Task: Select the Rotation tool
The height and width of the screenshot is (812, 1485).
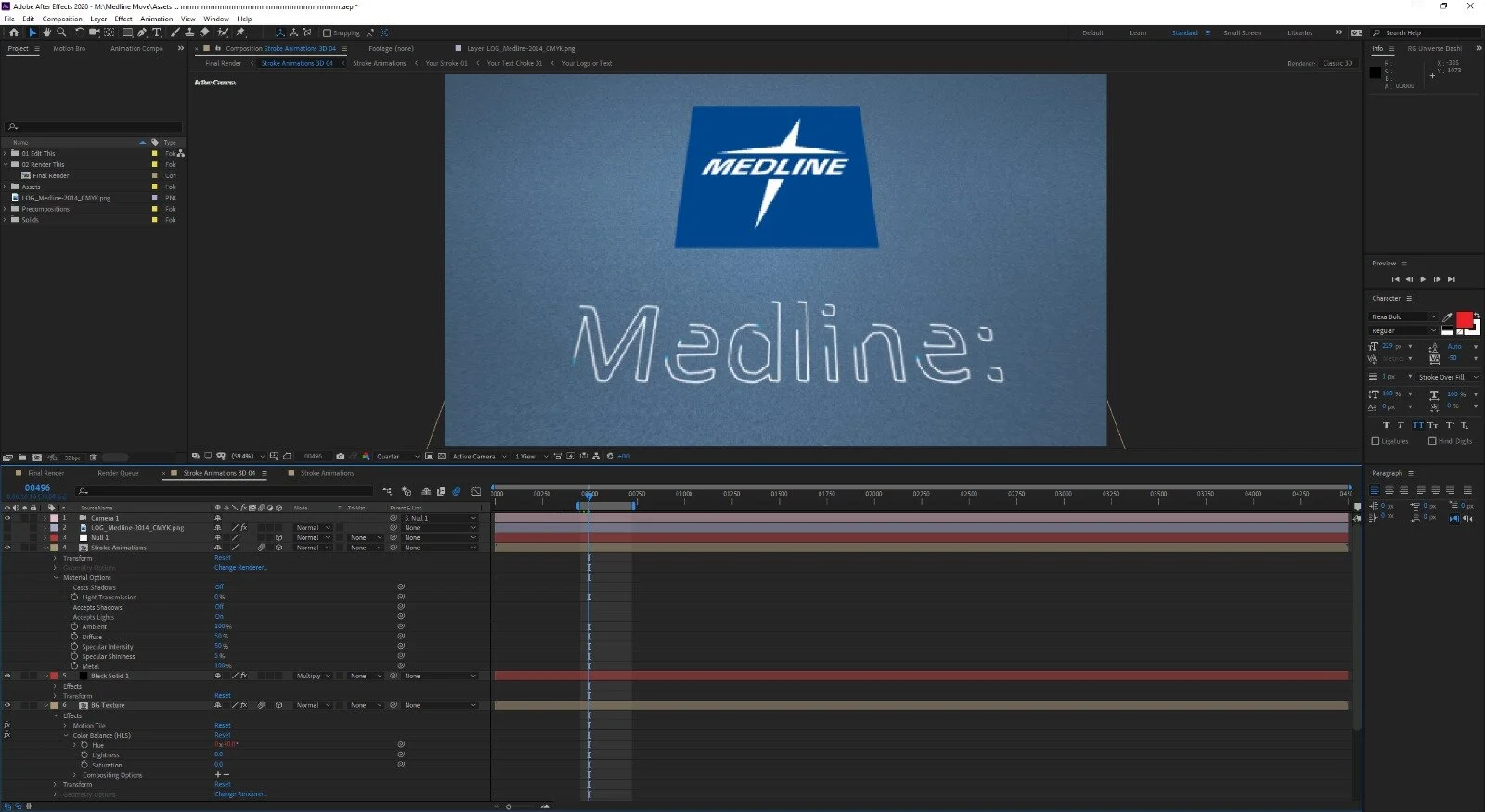Action: tap(80, 32)
